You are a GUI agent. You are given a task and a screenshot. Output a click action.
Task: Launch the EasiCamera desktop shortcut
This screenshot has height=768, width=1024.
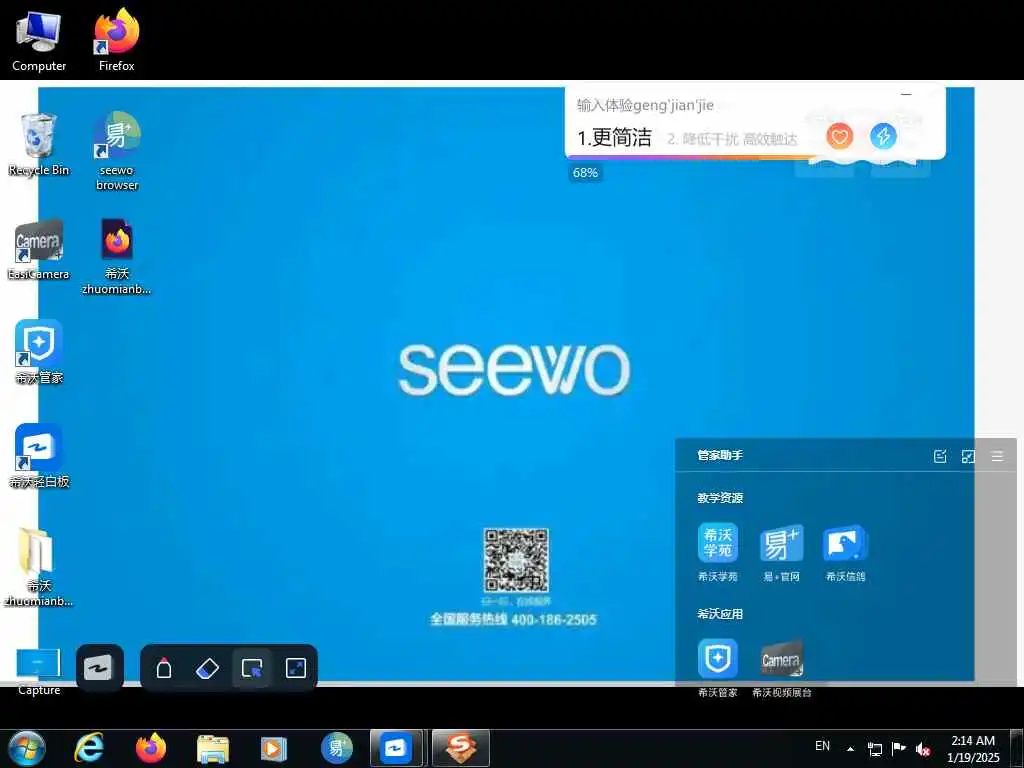click(x=39, y=249)
